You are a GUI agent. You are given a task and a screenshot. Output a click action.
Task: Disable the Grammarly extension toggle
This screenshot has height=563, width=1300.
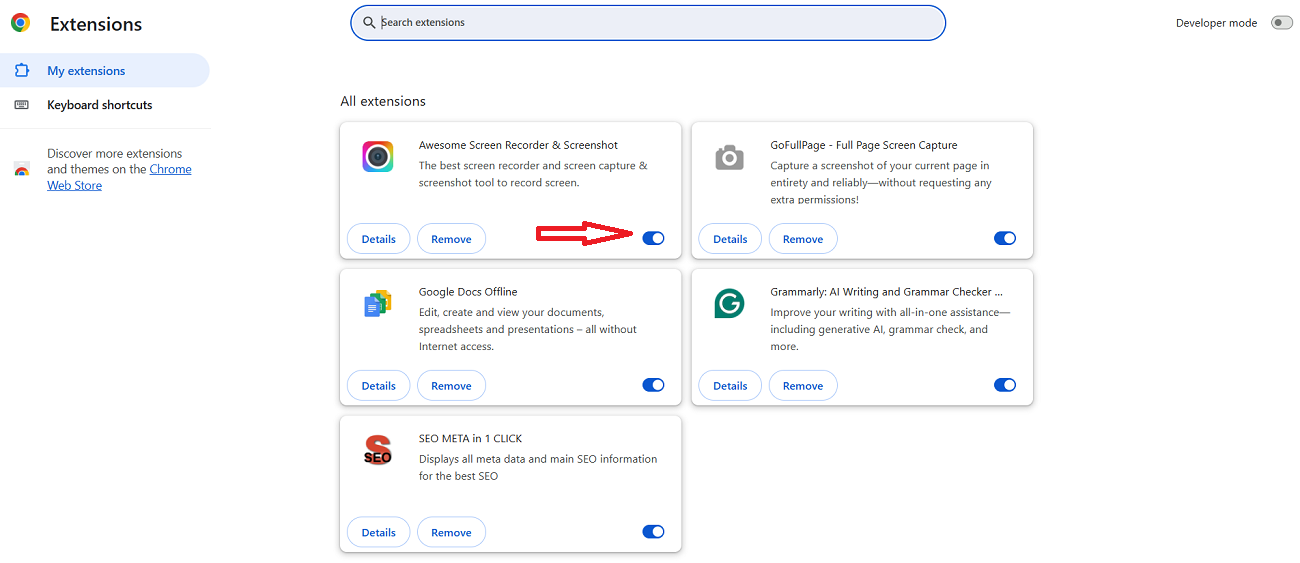[x=1005, y=385]
